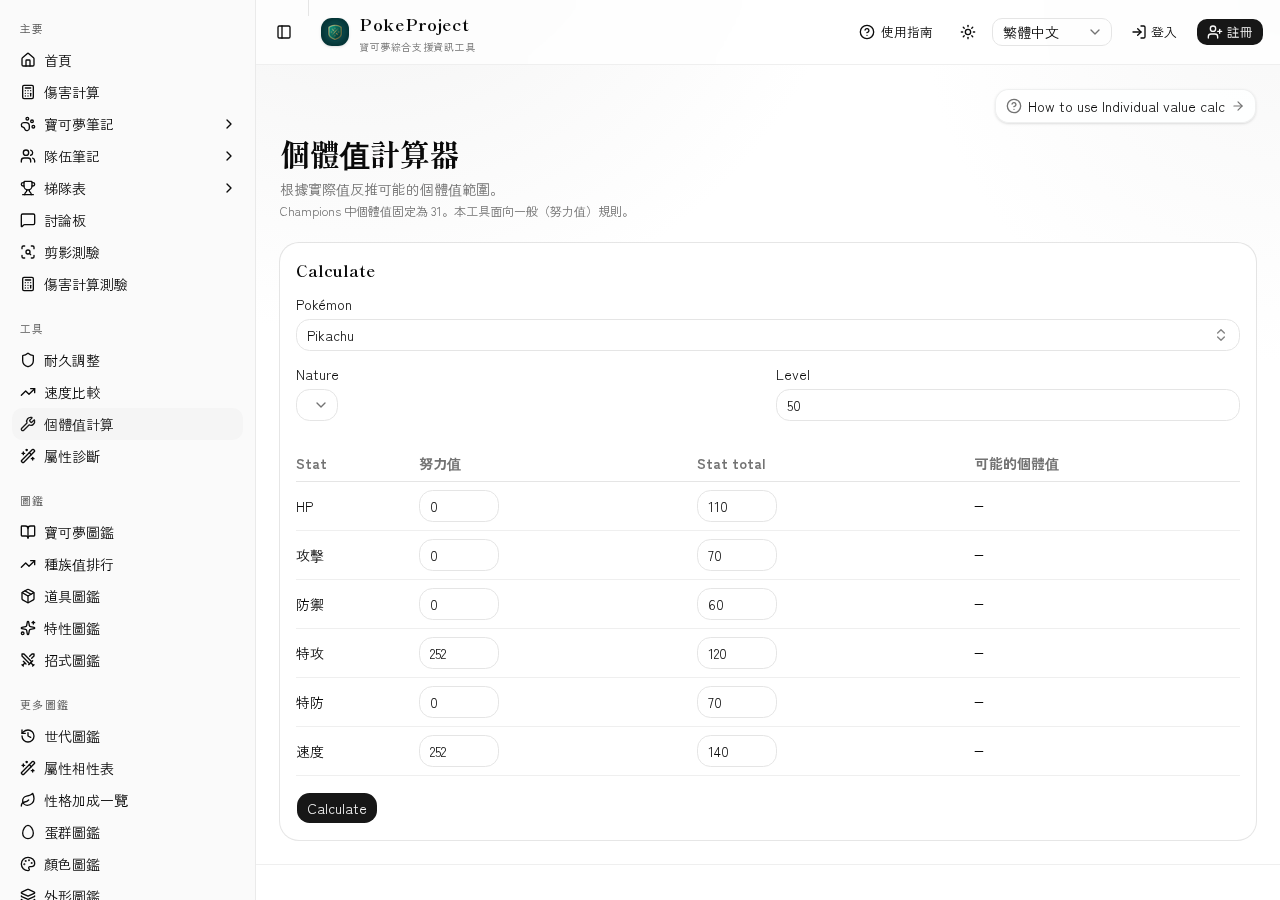Select 速度比較 in the tools section

(x=128, y=392)
